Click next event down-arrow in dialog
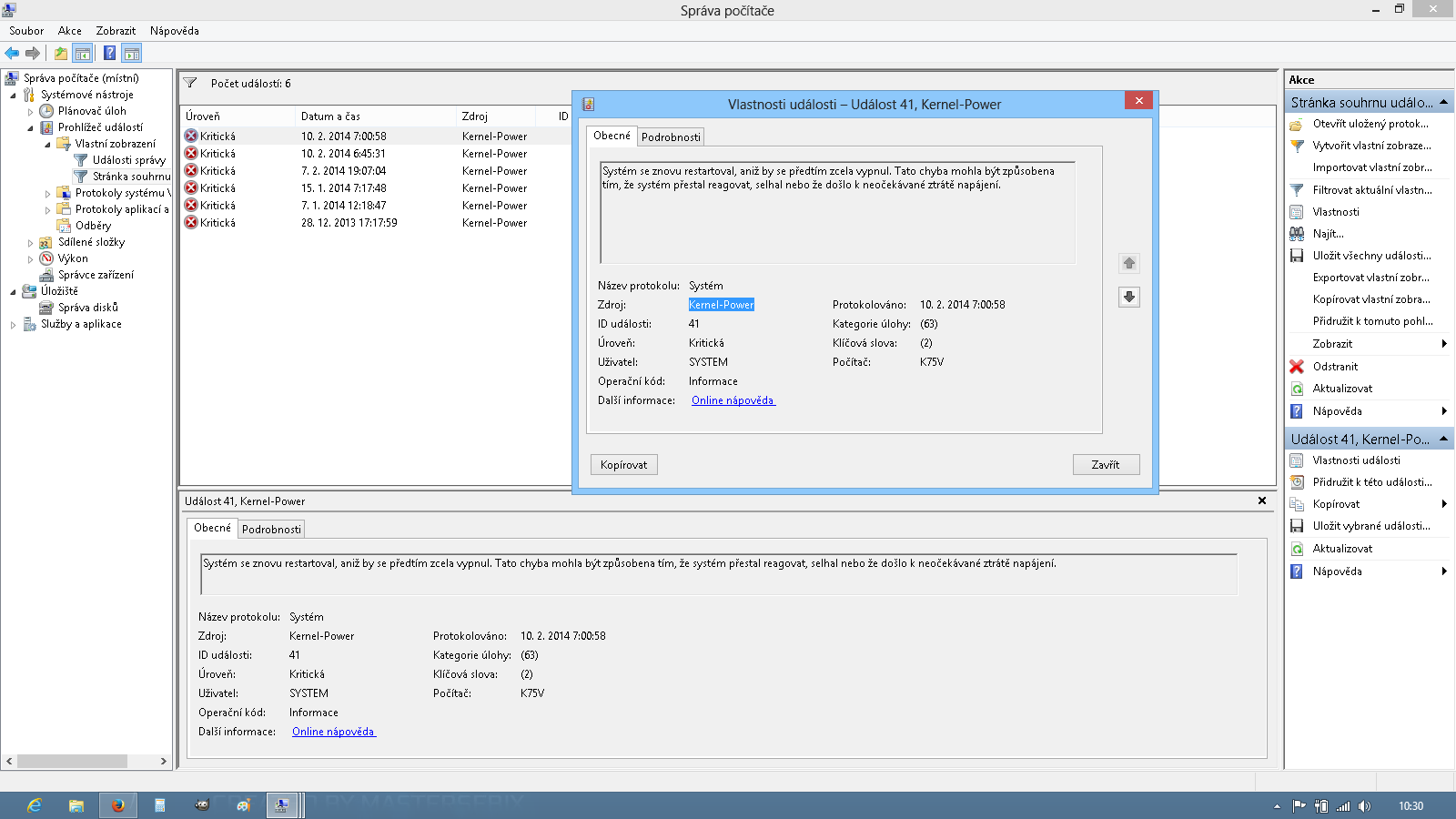Screen dimensions: 1456x819 click(1129, 297)
